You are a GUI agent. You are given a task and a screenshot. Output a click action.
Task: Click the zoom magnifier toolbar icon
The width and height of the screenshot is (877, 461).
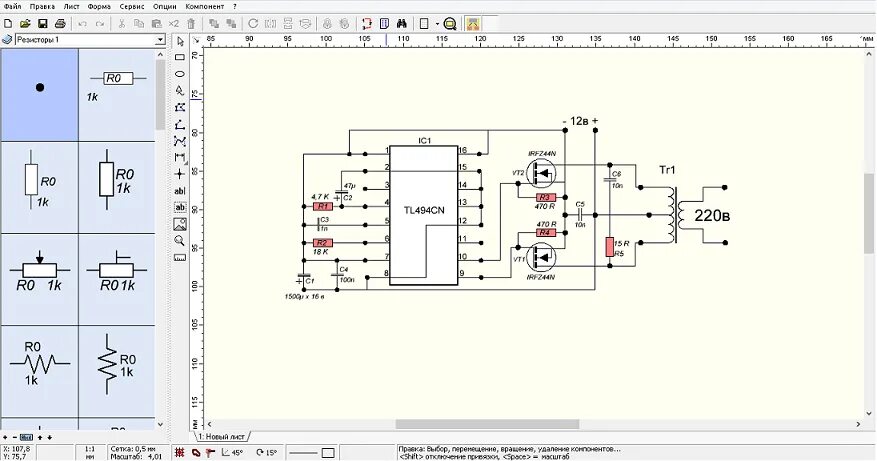pos(450,23)
